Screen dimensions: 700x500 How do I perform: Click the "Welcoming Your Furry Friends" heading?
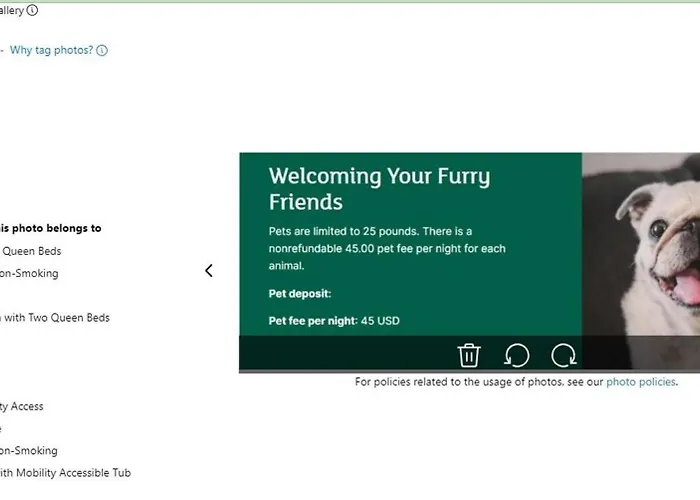(x=379, y=189)
